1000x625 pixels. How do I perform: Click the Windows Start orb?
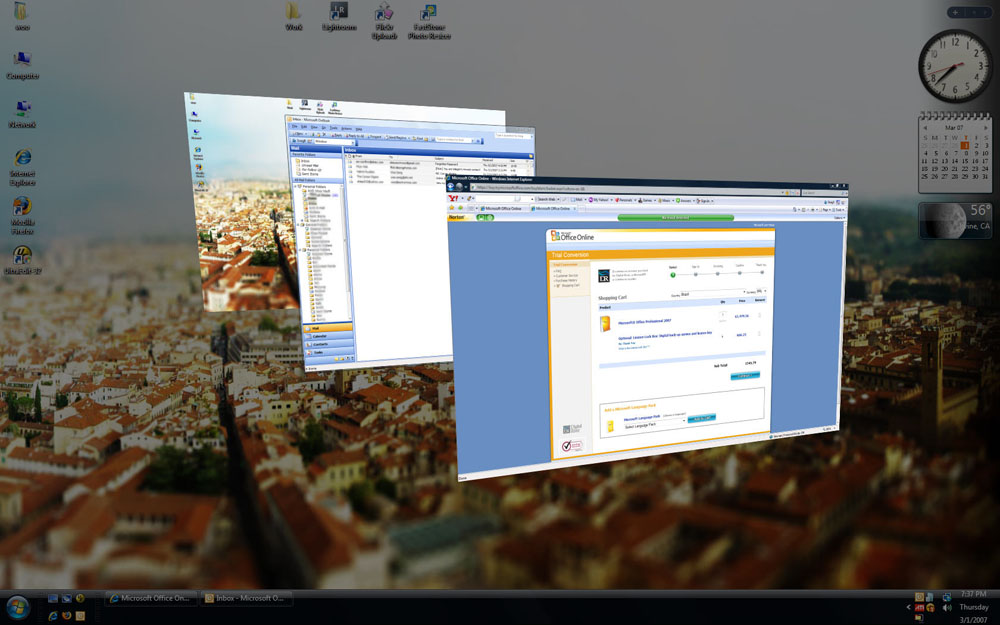tap(18, 607)
